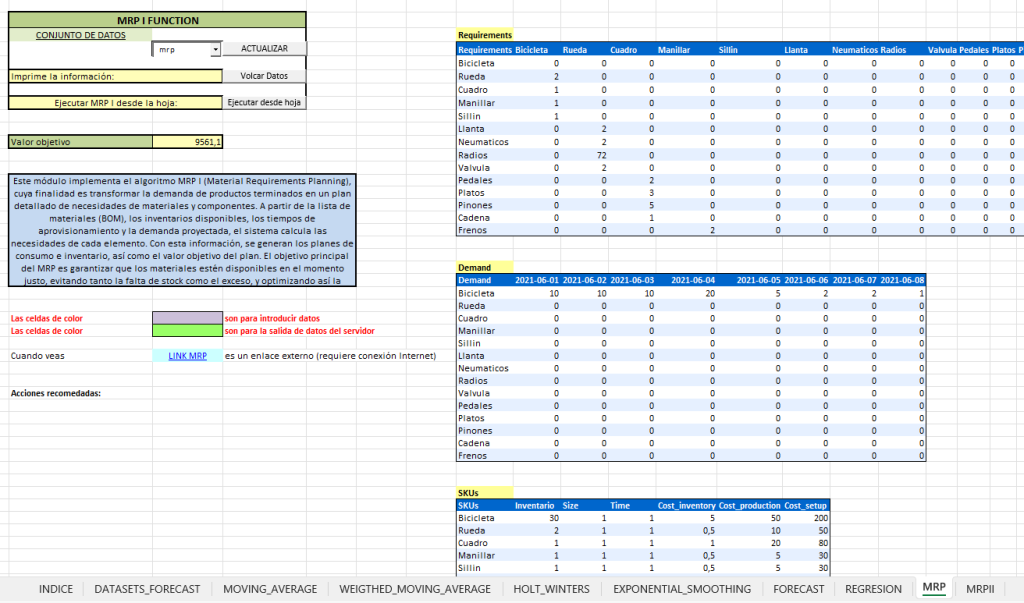This screenshot has width=1024, height=603.
Task: Select the WEIGTHED_MOVING_AVERAGE sheet tab
Action: 415,589
